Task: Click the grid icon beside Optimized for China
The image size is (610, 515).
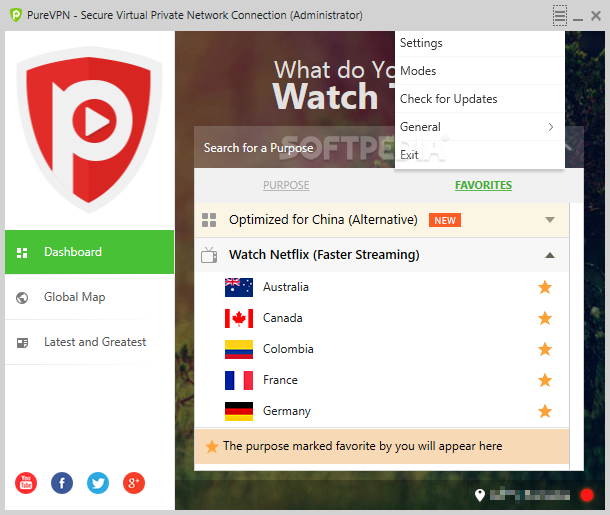Action: (209, 220)
